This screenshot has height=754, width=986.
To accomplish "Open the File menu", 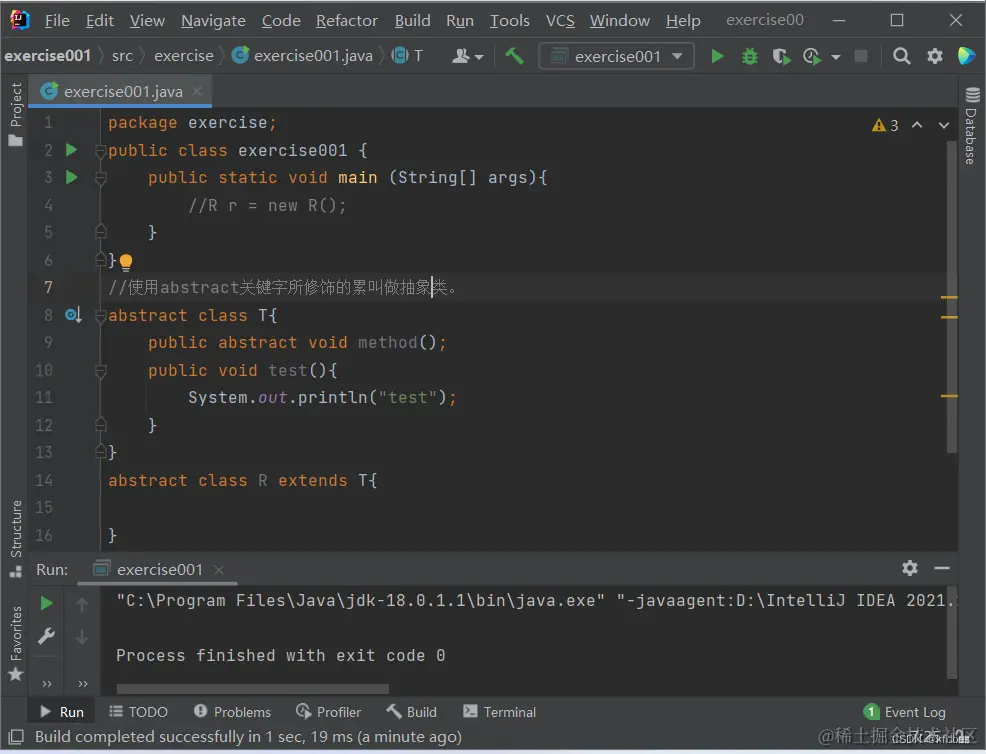I will coord(57,21).
